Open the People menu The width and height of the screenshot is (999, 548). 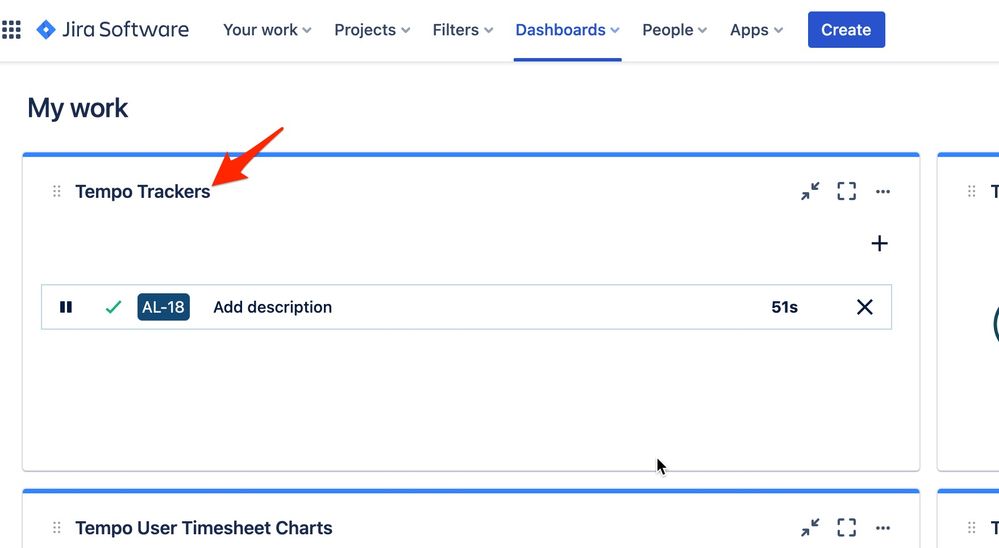tap(674, 30)
